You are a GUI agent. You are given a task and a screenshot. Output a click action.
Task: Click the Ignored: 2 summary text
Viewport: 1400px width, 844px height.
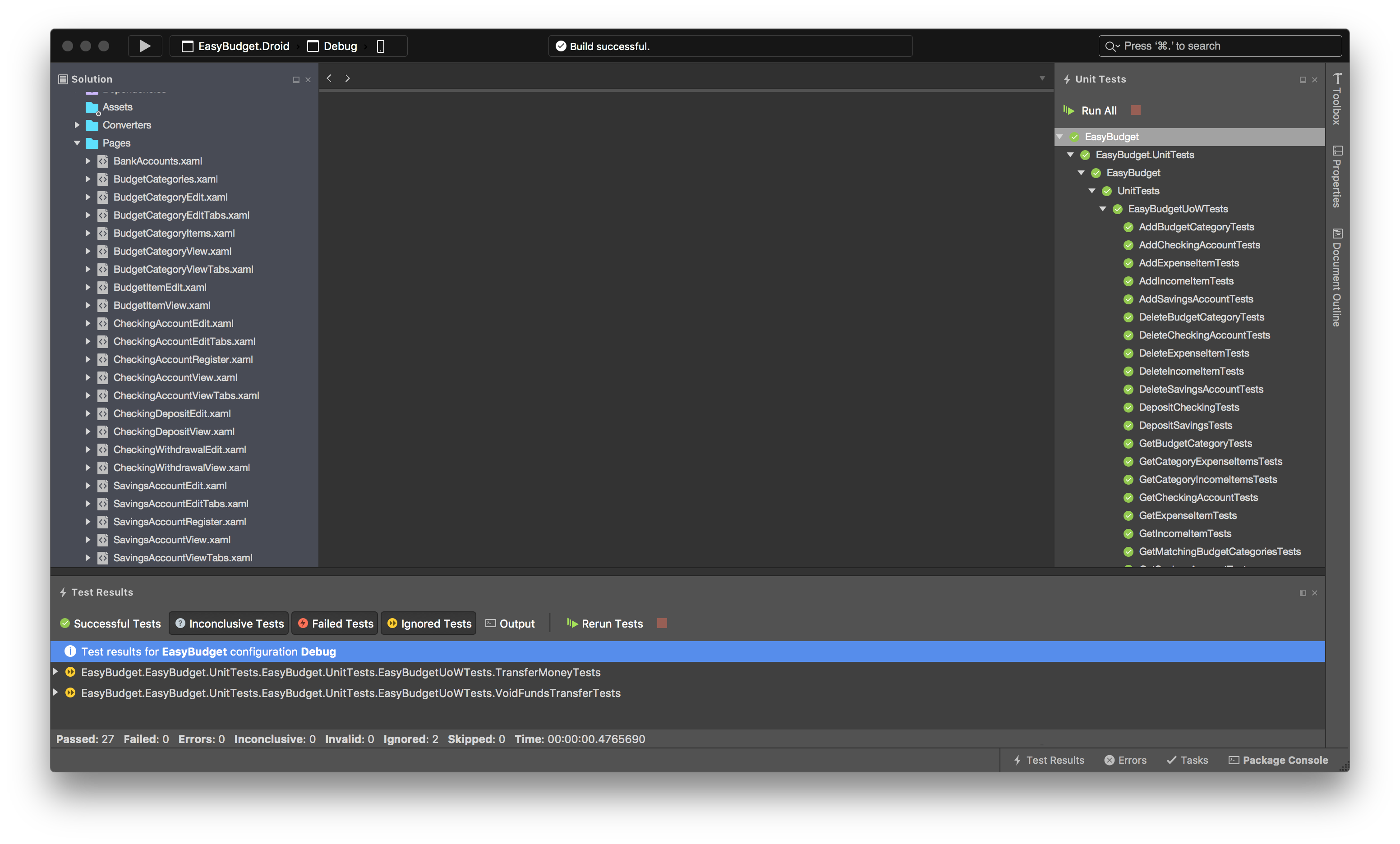point(411,739)
